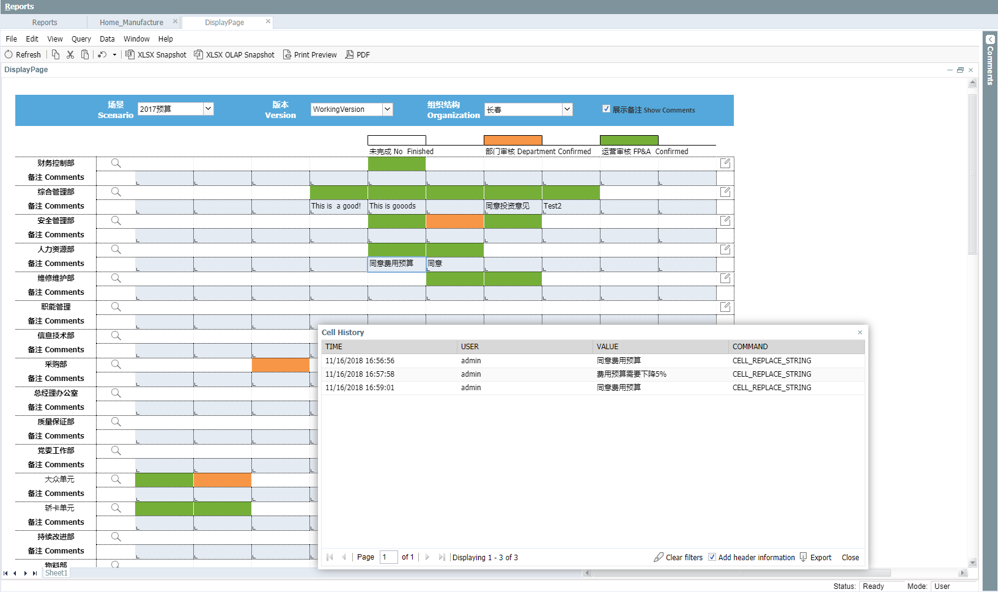The width and height of the screenshot is (998, 592).
Task: Click the edit icon for 人力资源部 row
Action: pyautogui.click(x=725, y=249)
